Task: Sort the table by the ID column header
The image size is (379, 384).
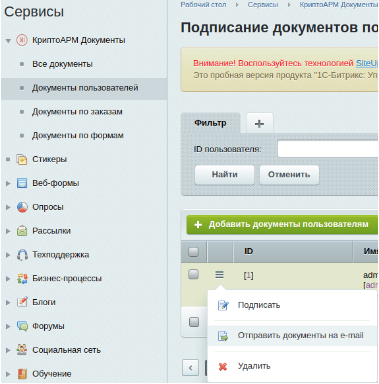Action: [248, 251]
